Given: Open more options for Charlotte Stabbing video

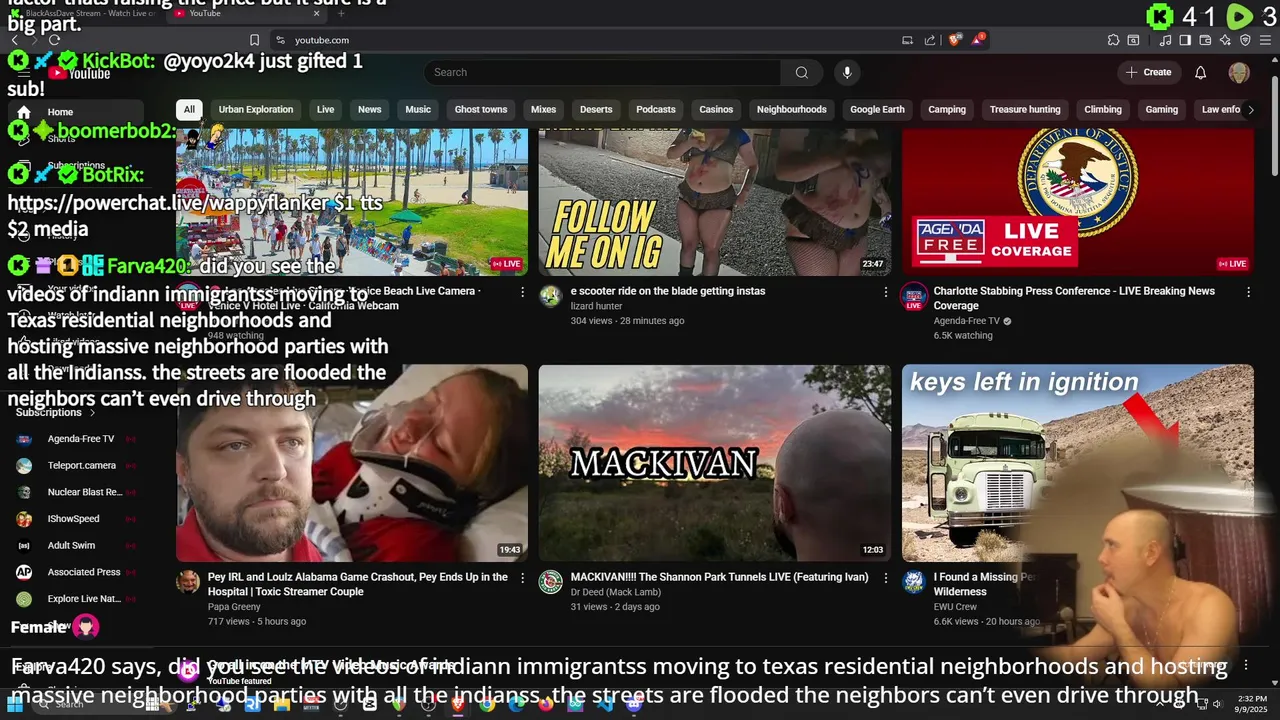Looking at the screenshot, I should [1248, 292].
